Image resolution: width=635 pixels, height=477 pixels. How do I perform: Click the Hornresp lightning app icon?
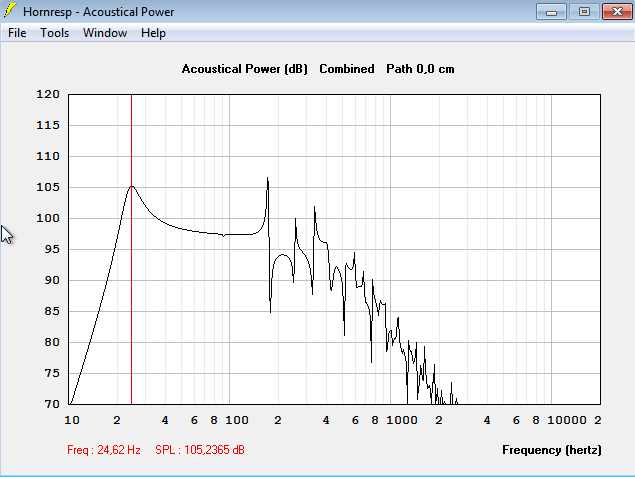pyautogui.click(x=10, y=11)
